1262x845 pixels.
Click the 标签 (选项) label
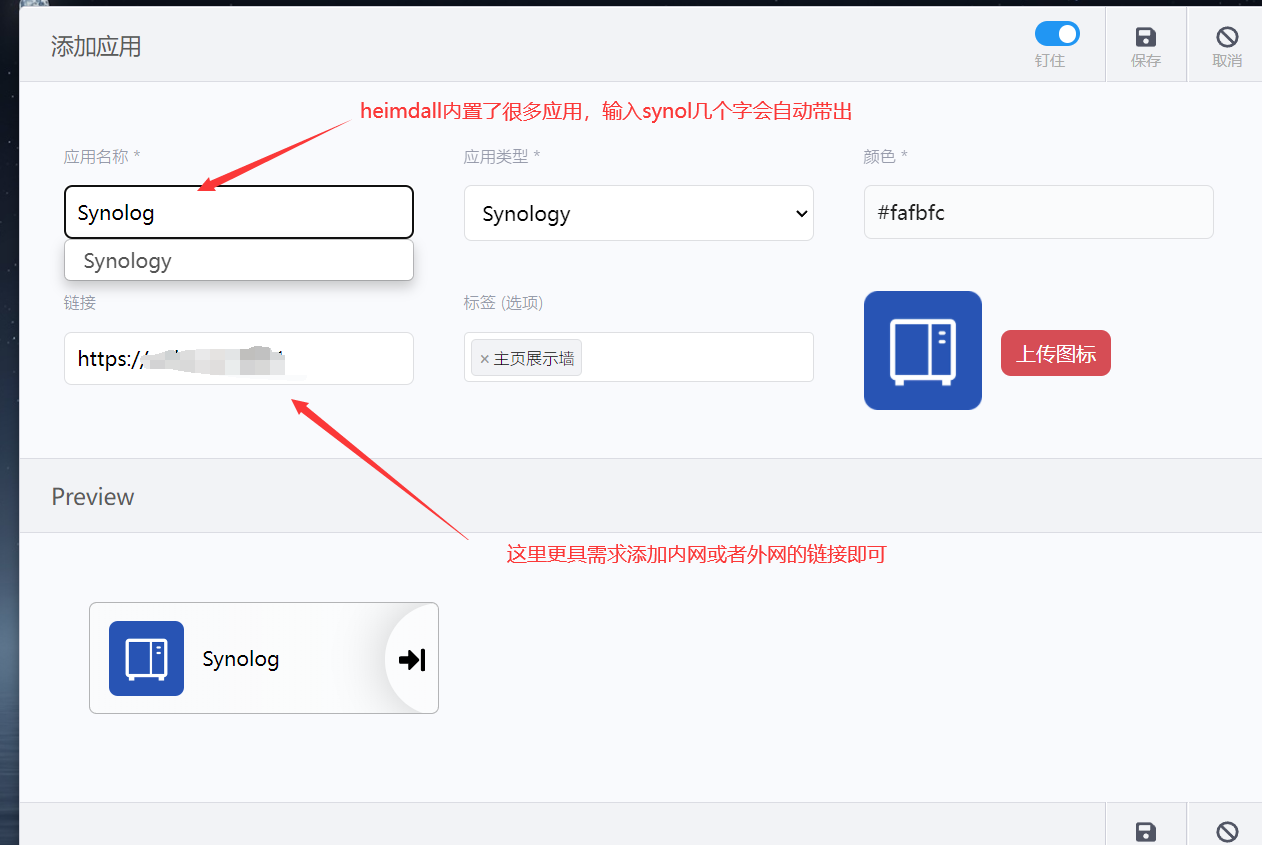click(503, 303)
